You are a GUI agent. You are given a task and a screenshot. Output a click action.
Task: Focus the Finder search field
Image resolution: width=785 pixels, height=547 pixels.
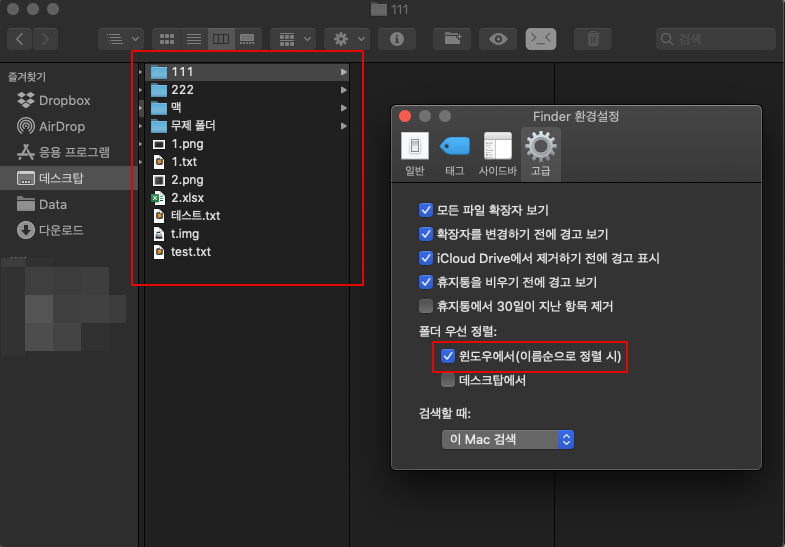click(x=715, y=39)
